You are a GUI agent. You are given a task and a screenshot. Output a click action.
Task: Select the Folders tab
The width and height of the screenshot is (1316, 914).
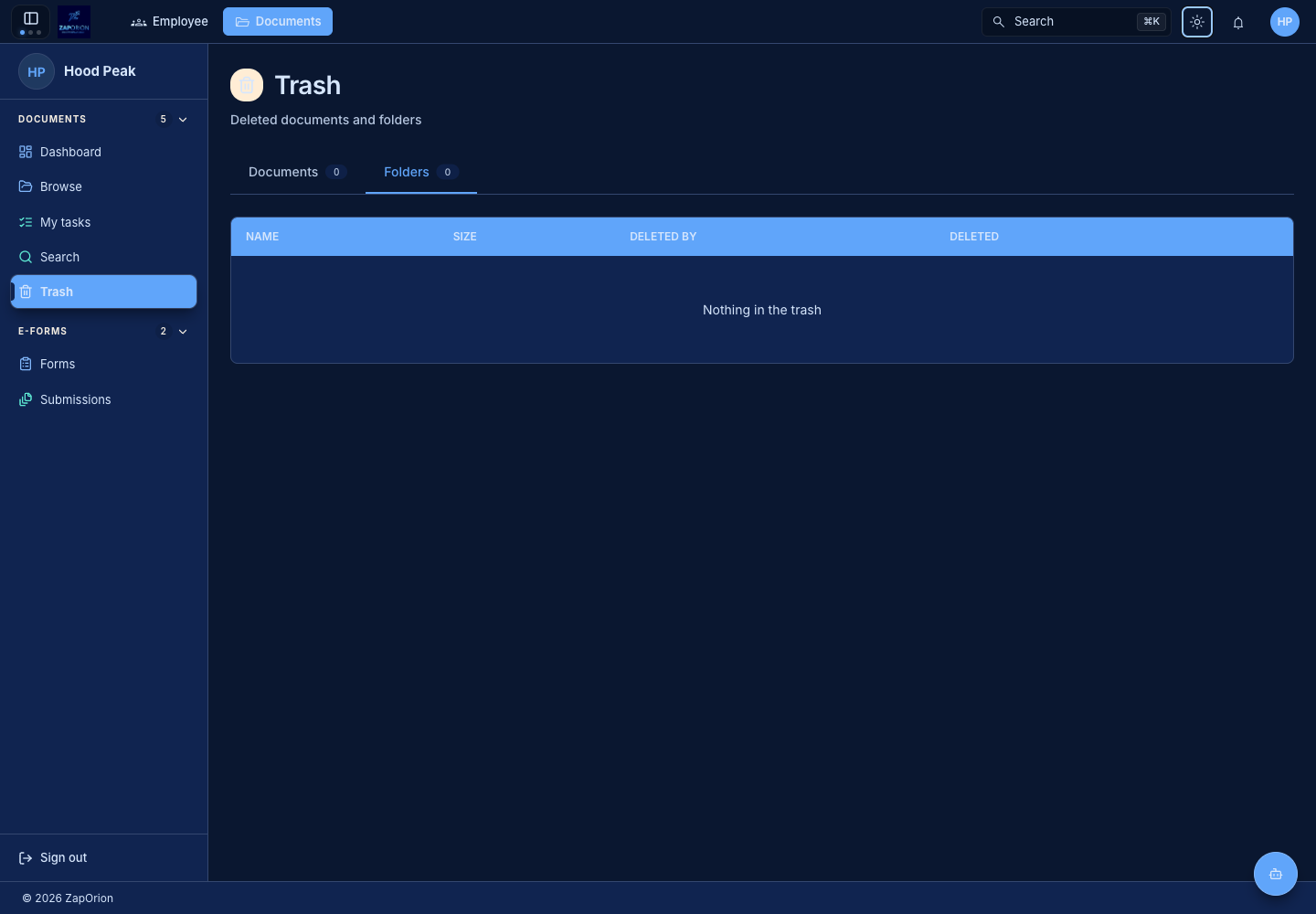coord(420,172)
